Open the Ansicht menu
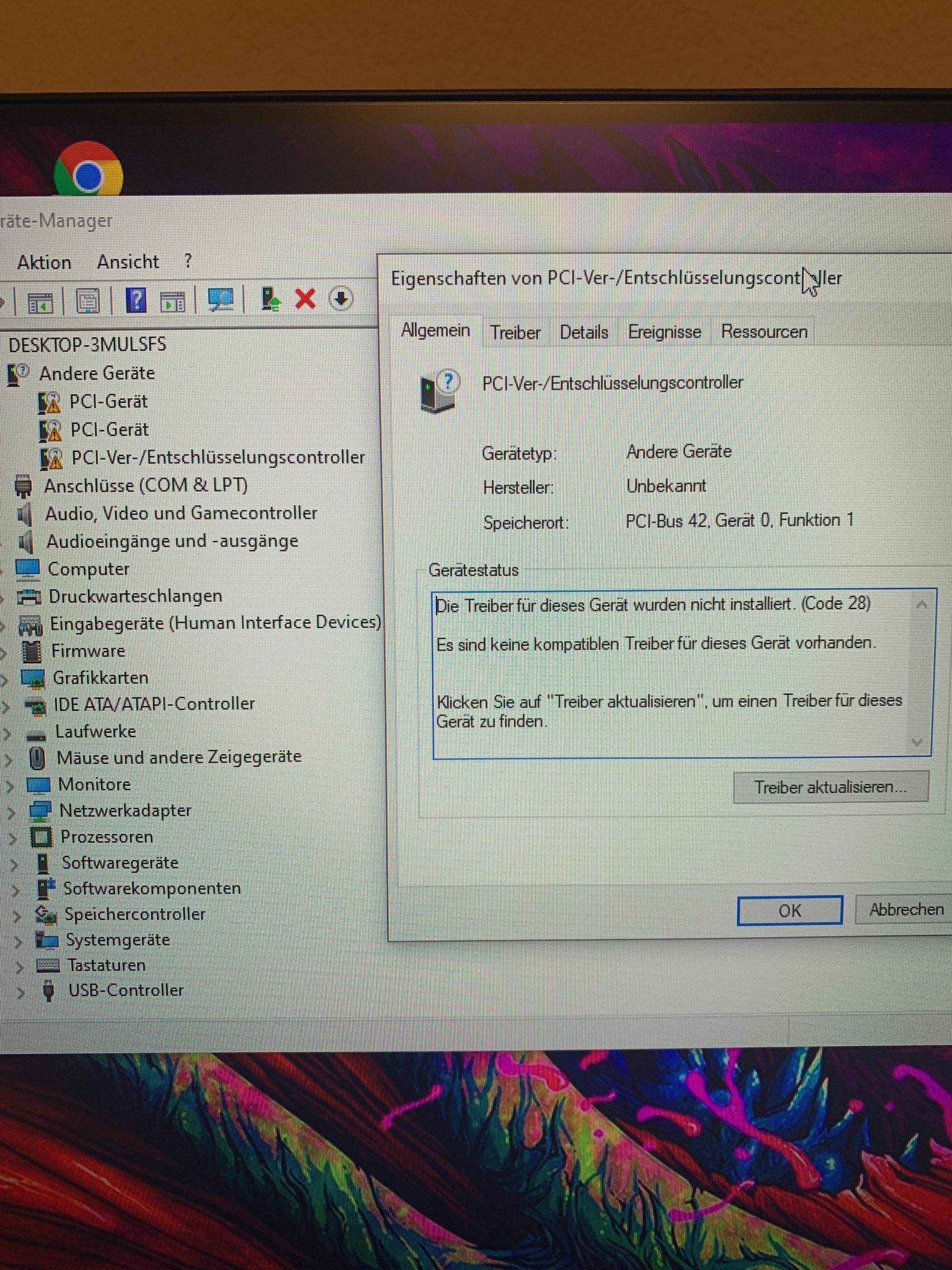Viewport: 952px width, 1270px height. (x=127, y=262)
